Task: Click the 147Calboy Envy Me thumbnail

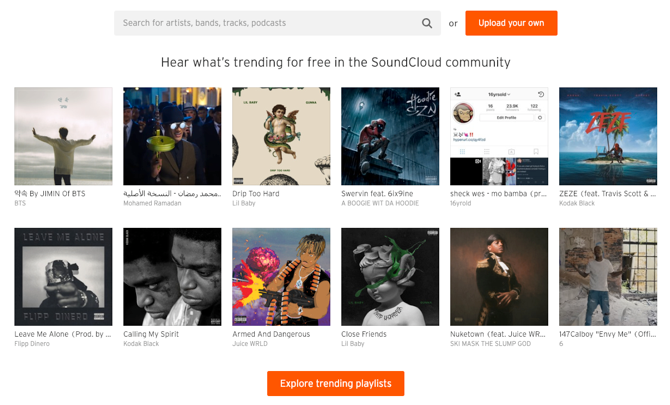Action: (608, 277)
